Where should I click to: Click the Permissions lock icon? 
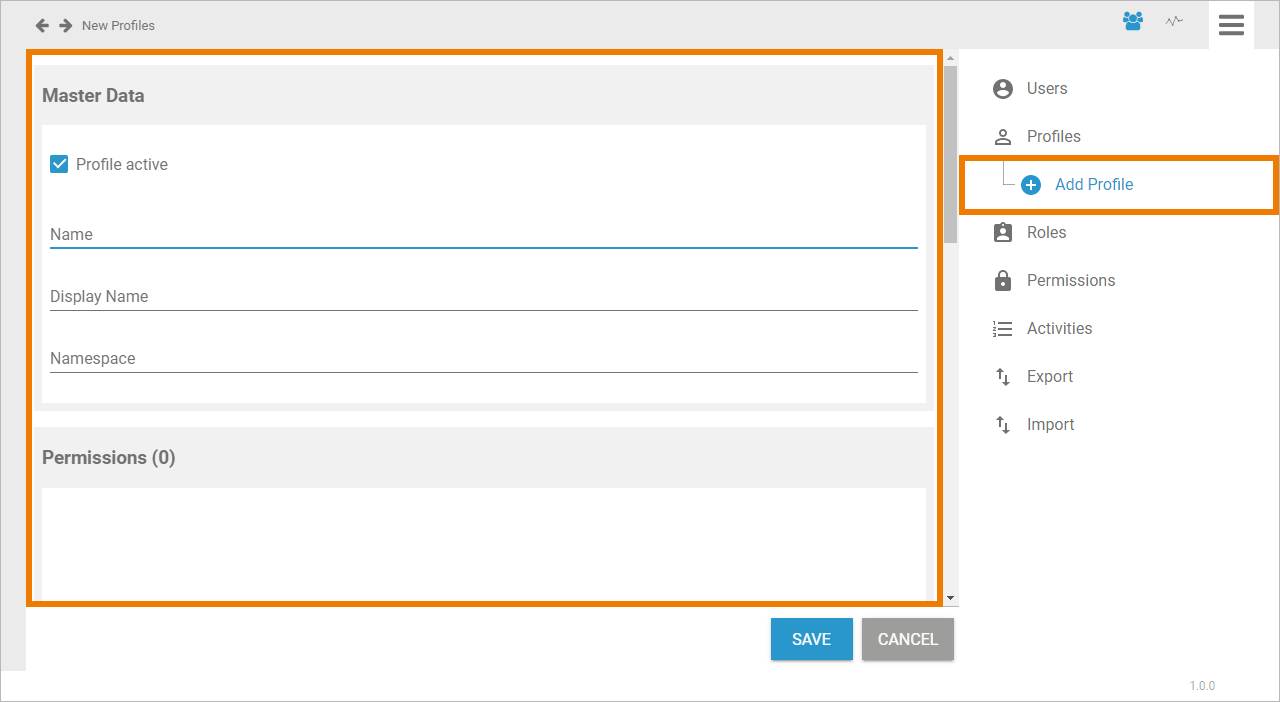[x=1002, y=280]
